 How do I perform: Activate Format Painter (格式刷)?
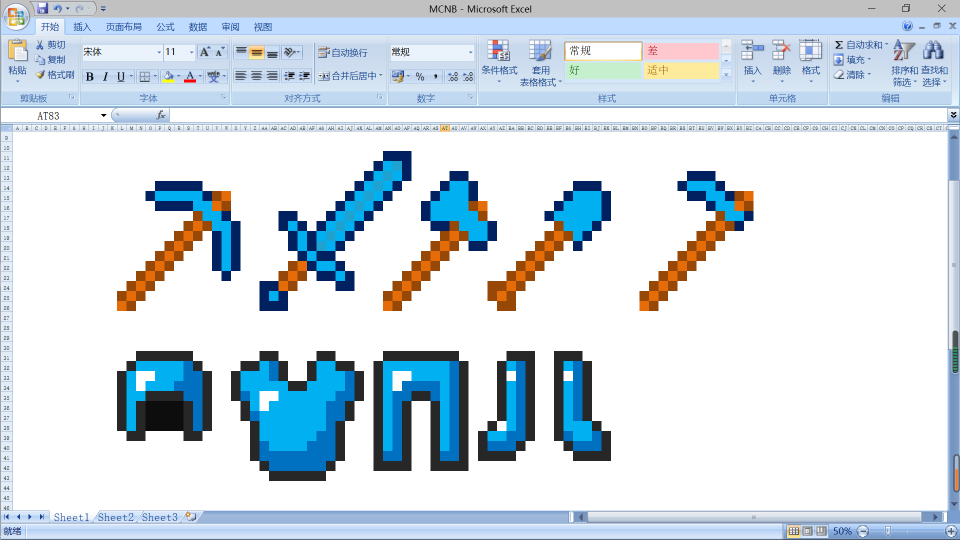click(54, 75)
